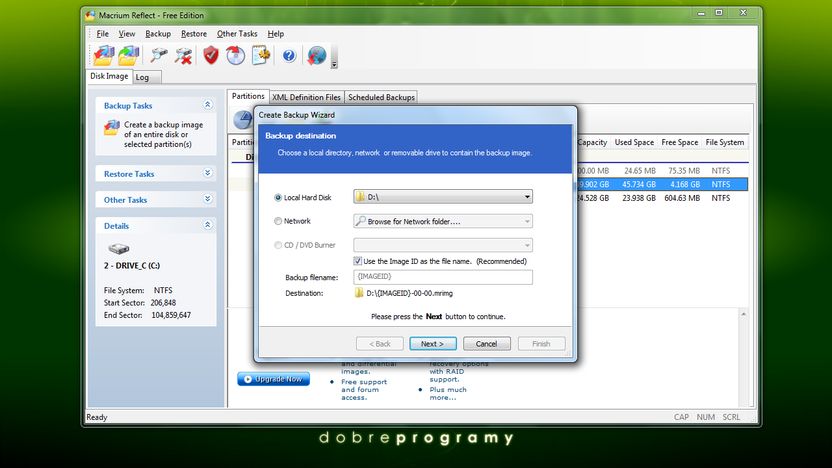Click the folder icon beside Destination path
This screenshot has width=832, height=468.
point(359,293)
